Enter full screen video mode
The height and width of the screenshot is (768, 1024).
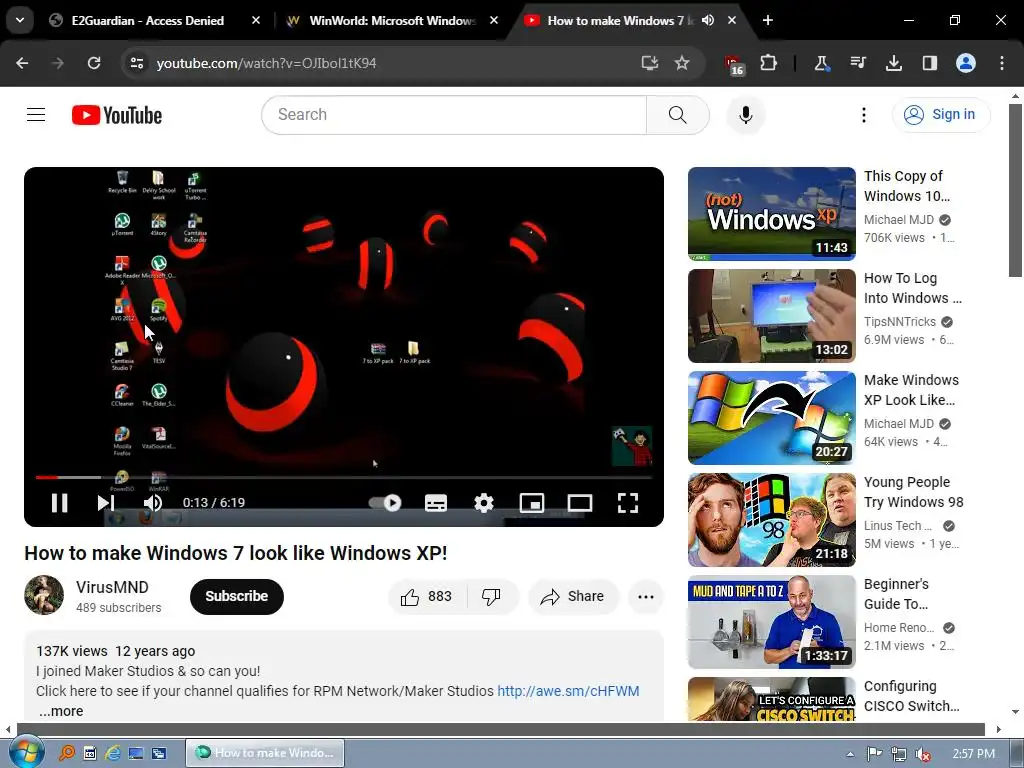(628, 503)
